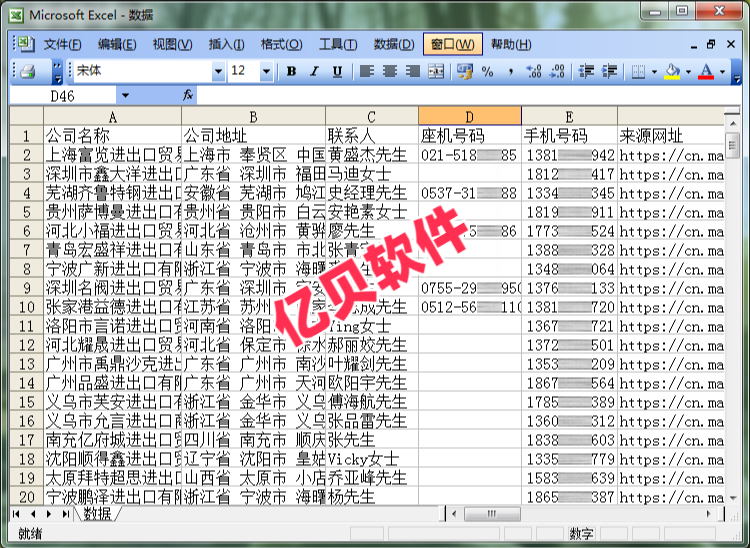The image size is (750, 548).
Task: Click workbook icon in menu bar
Action: point(26,44)
